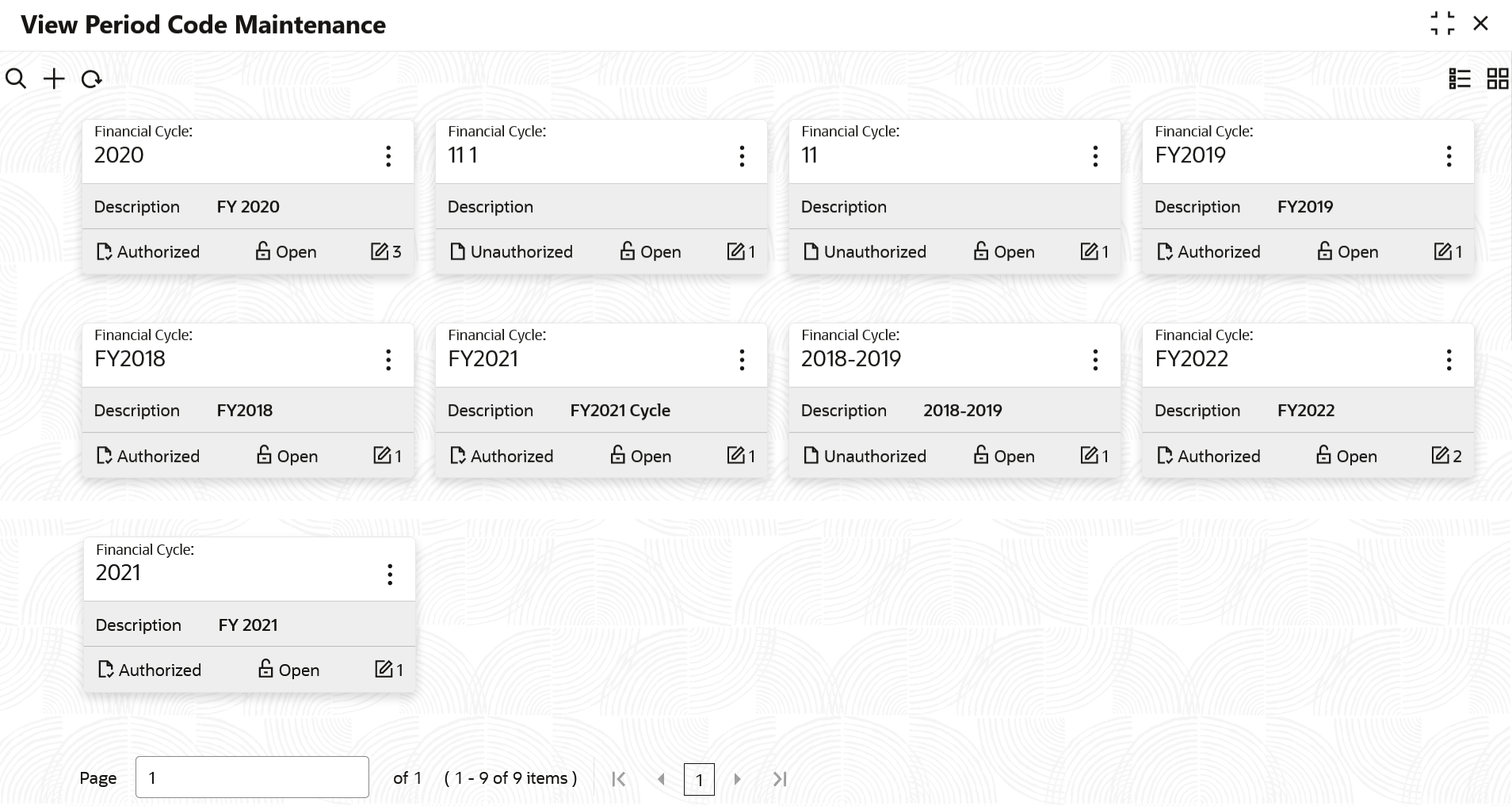Collapse the window using shrink icon
1512x806 pixels.
(x=1442, y=24)
